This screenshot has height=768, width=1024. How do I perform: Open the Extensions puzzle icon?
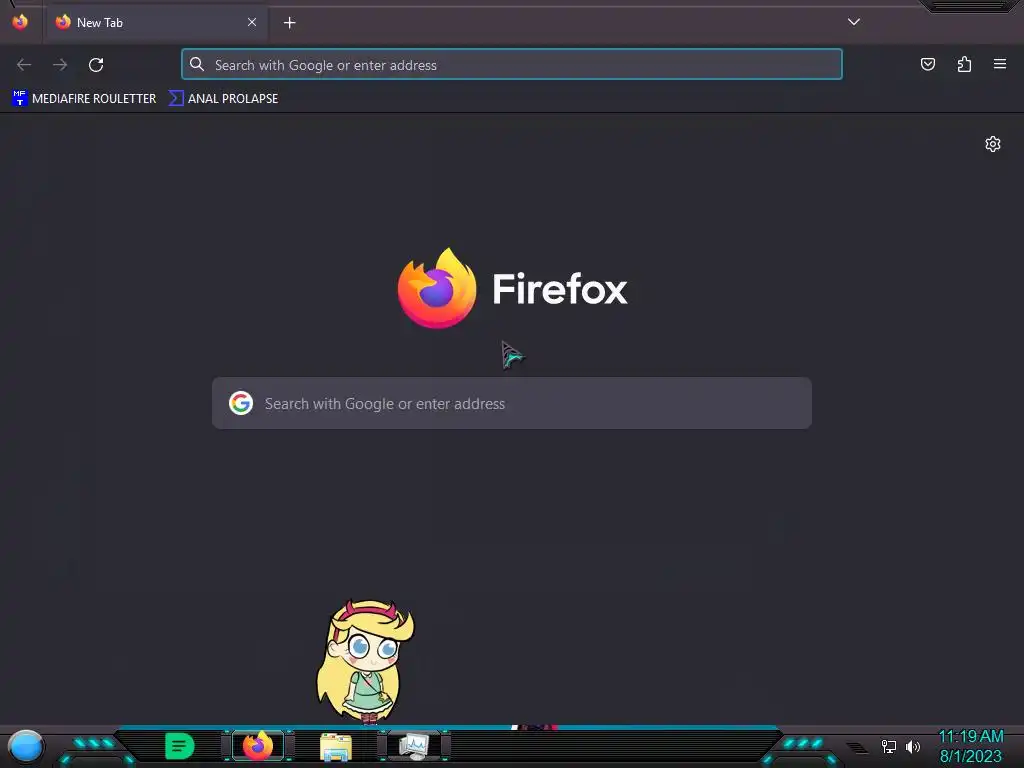point(964,64)
